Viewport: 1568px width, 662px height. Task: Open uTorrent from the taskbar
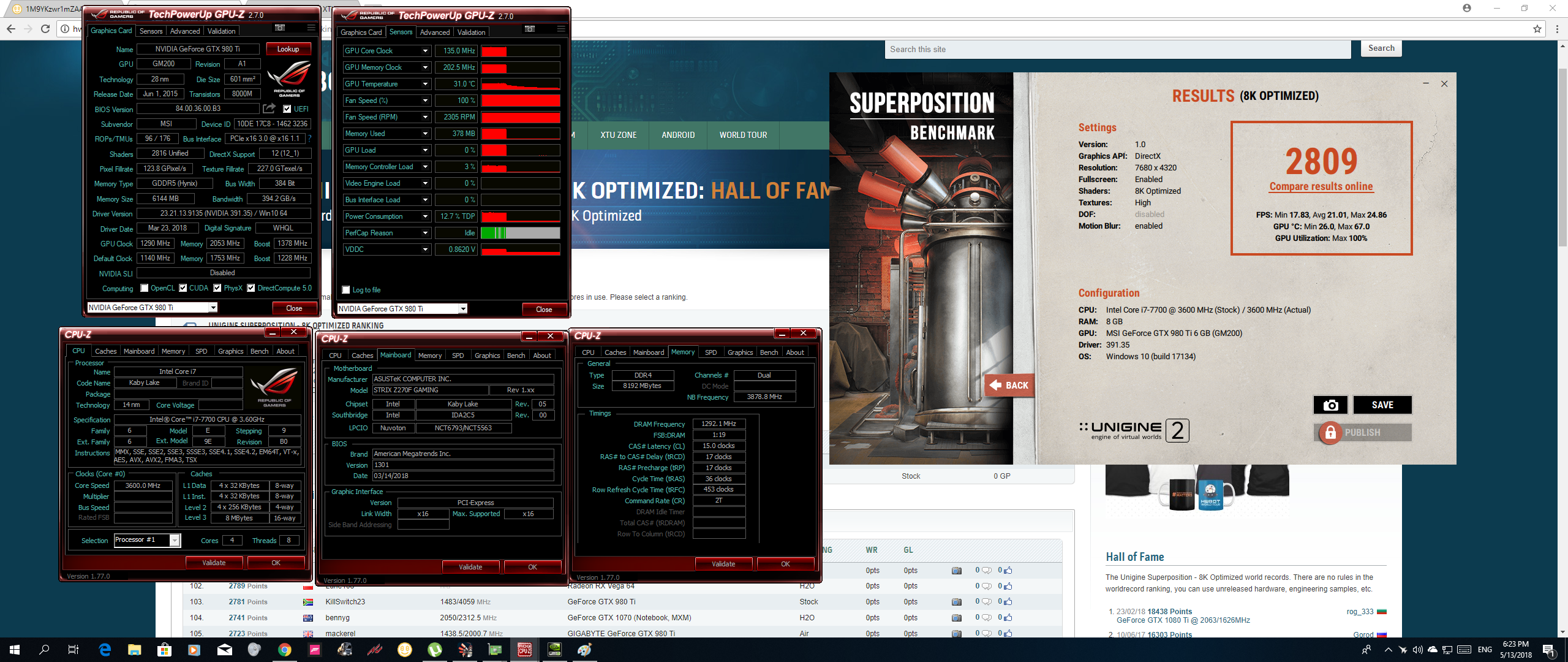pos(435,650)
